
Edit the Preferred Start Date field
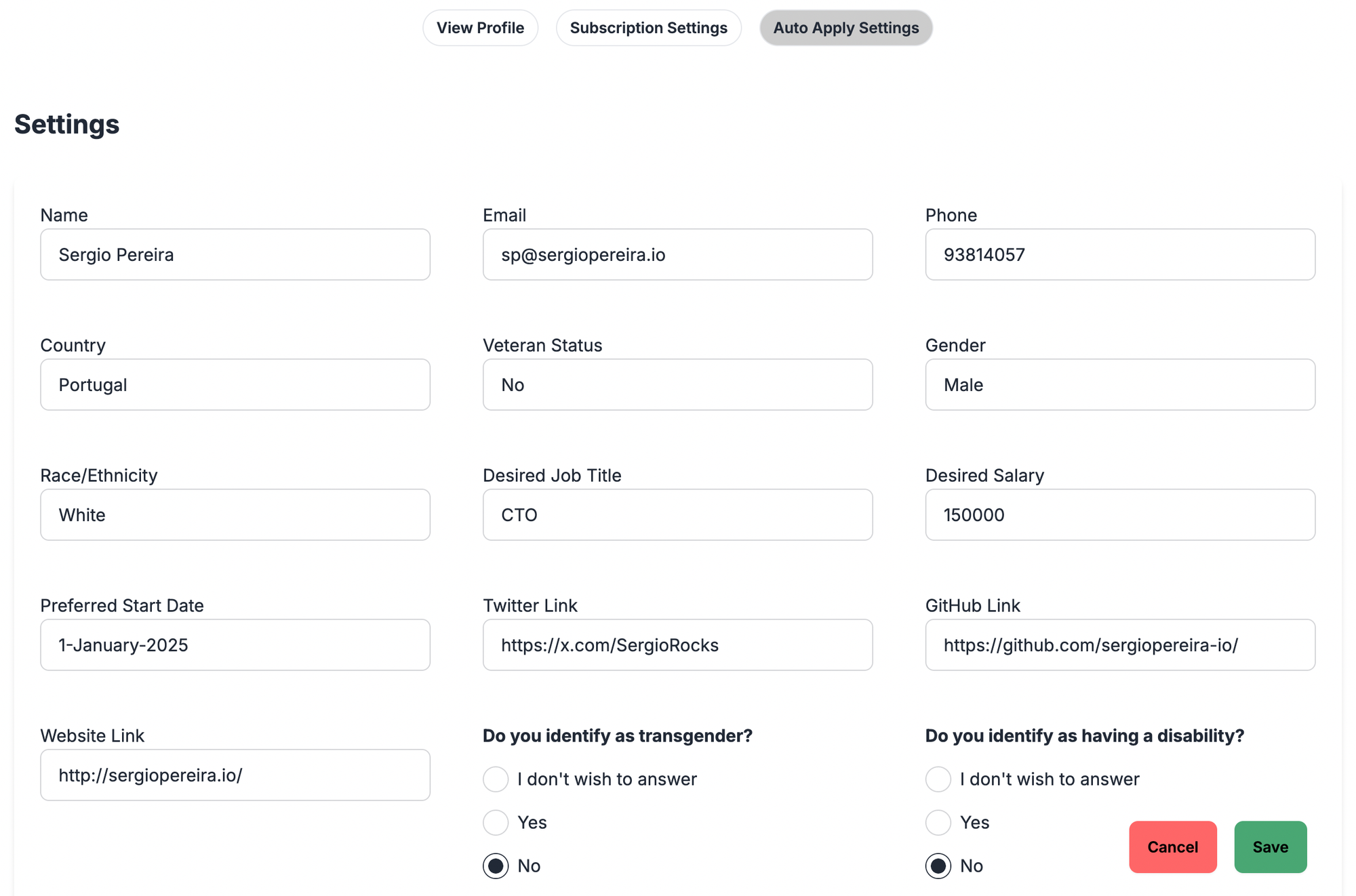pos(235,645)
